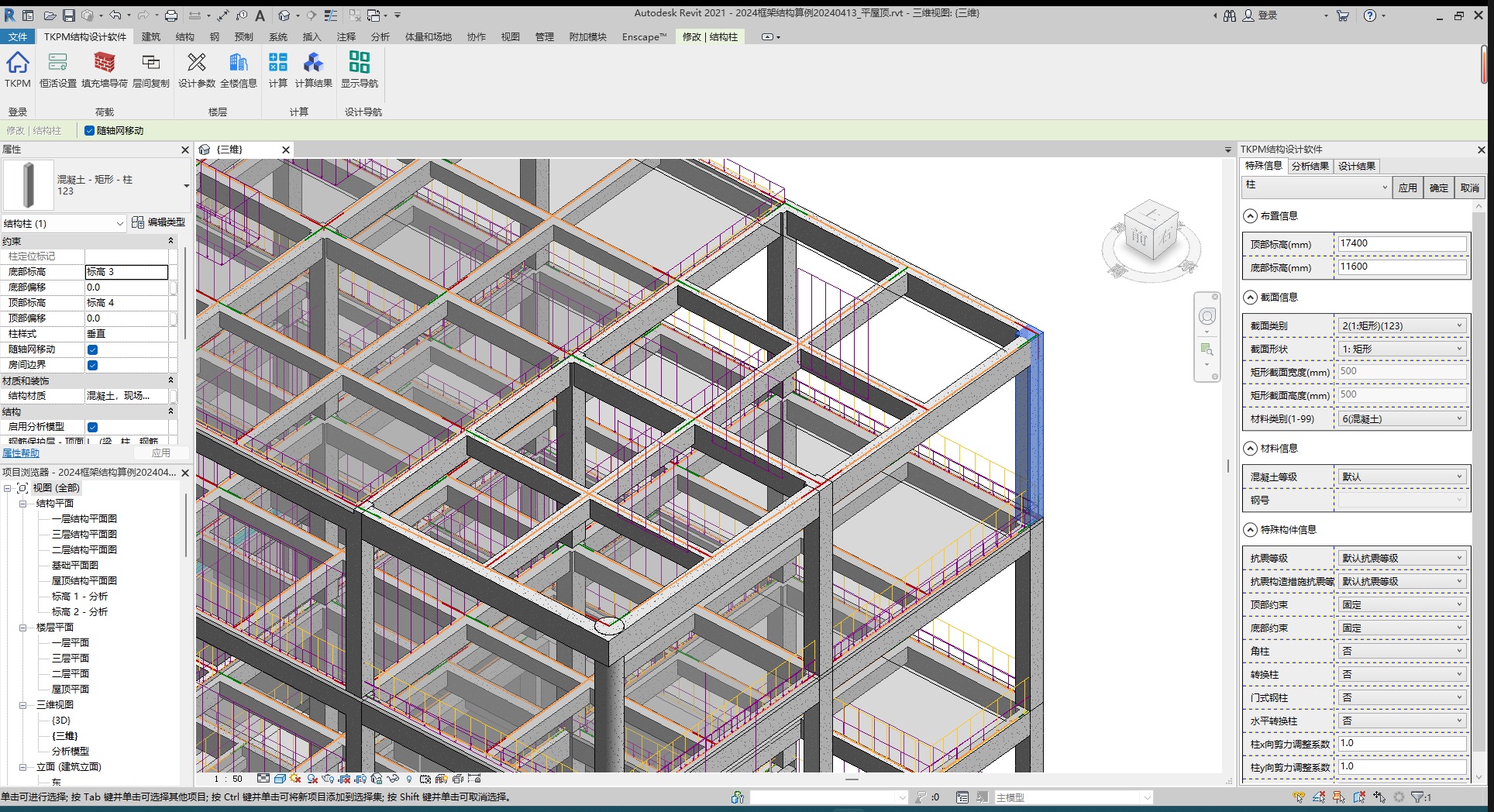Switch to 结构 ribbon tab
The width and height of the screenshot is (1494, 812).
184,36
